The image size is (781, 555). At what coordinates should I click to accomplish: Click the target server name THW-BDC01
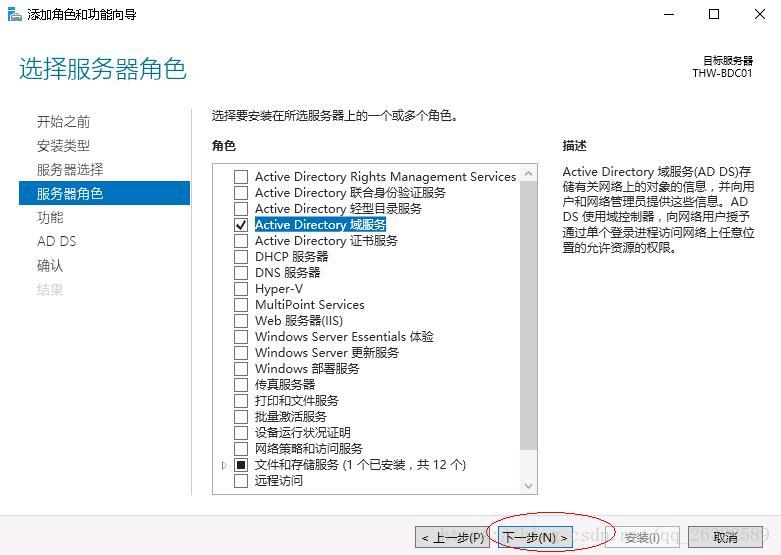(x=722, y=73)
